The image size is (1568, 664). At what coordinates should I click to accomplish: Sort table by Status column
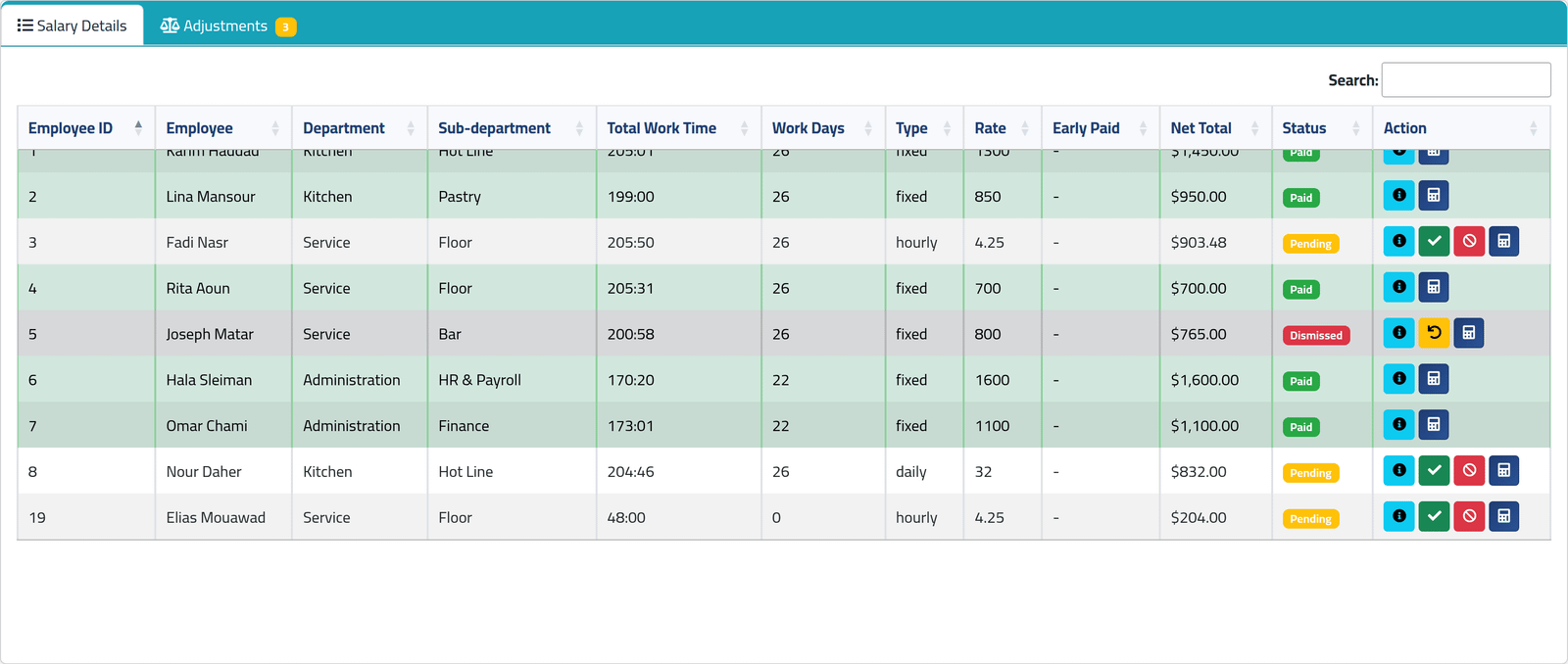click(1322, 128)
